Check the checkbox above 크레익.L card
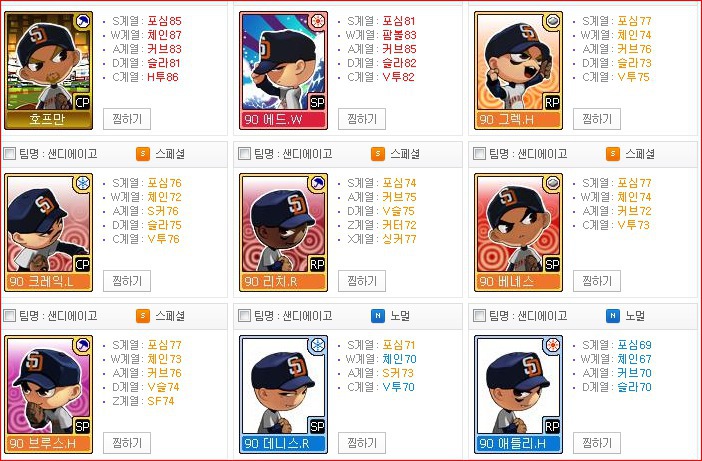This screenshot has height=461, width=702. (x=9, y=154)
